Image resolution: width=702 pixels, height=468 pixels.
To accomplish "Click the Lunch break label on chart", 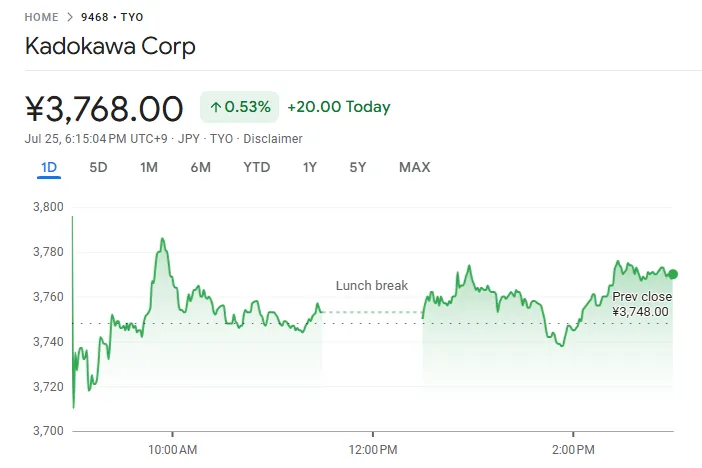I will [x=372, y=286].
